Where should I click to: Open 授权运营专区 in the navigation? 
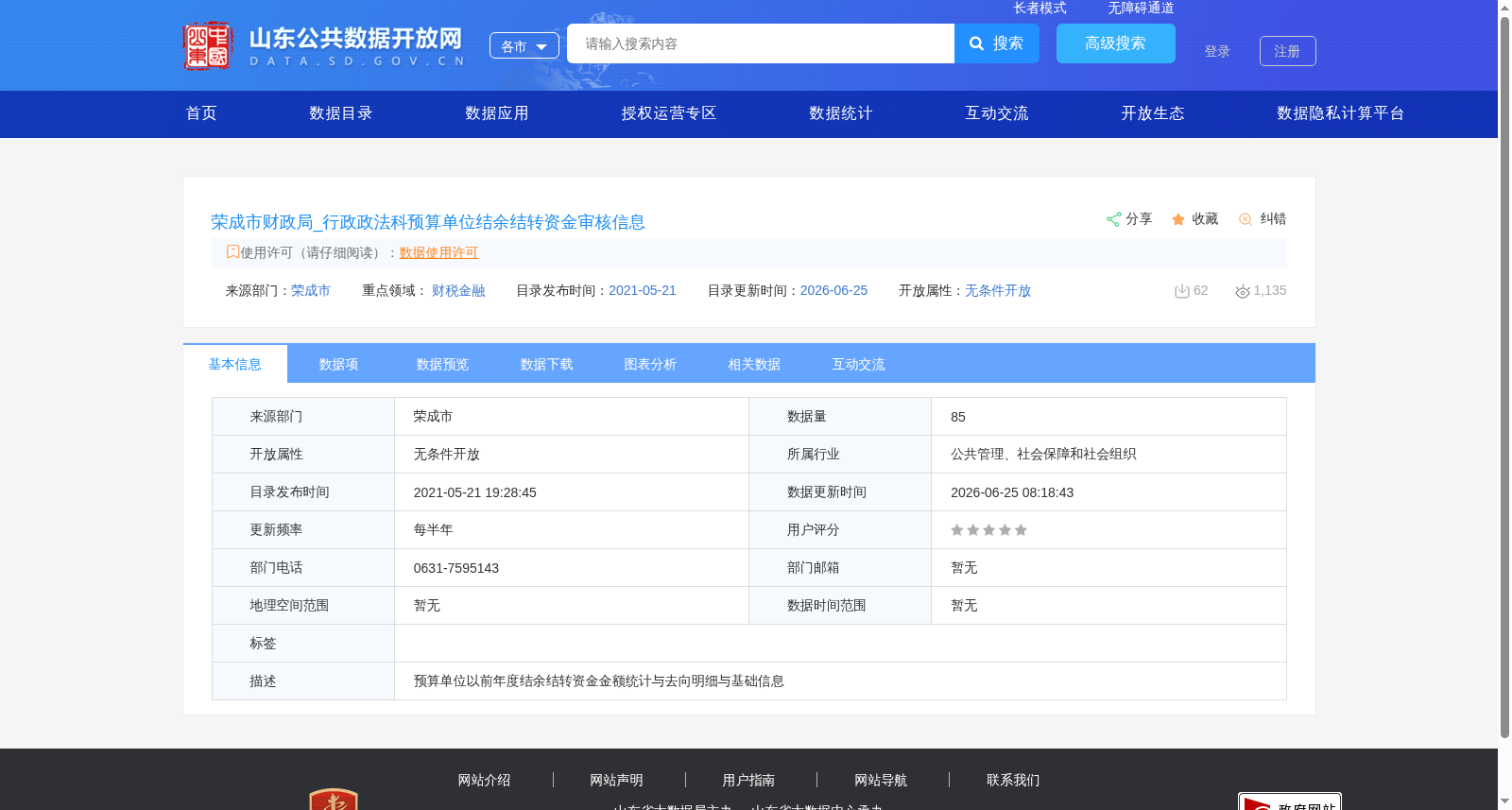[x=669, y=113]
